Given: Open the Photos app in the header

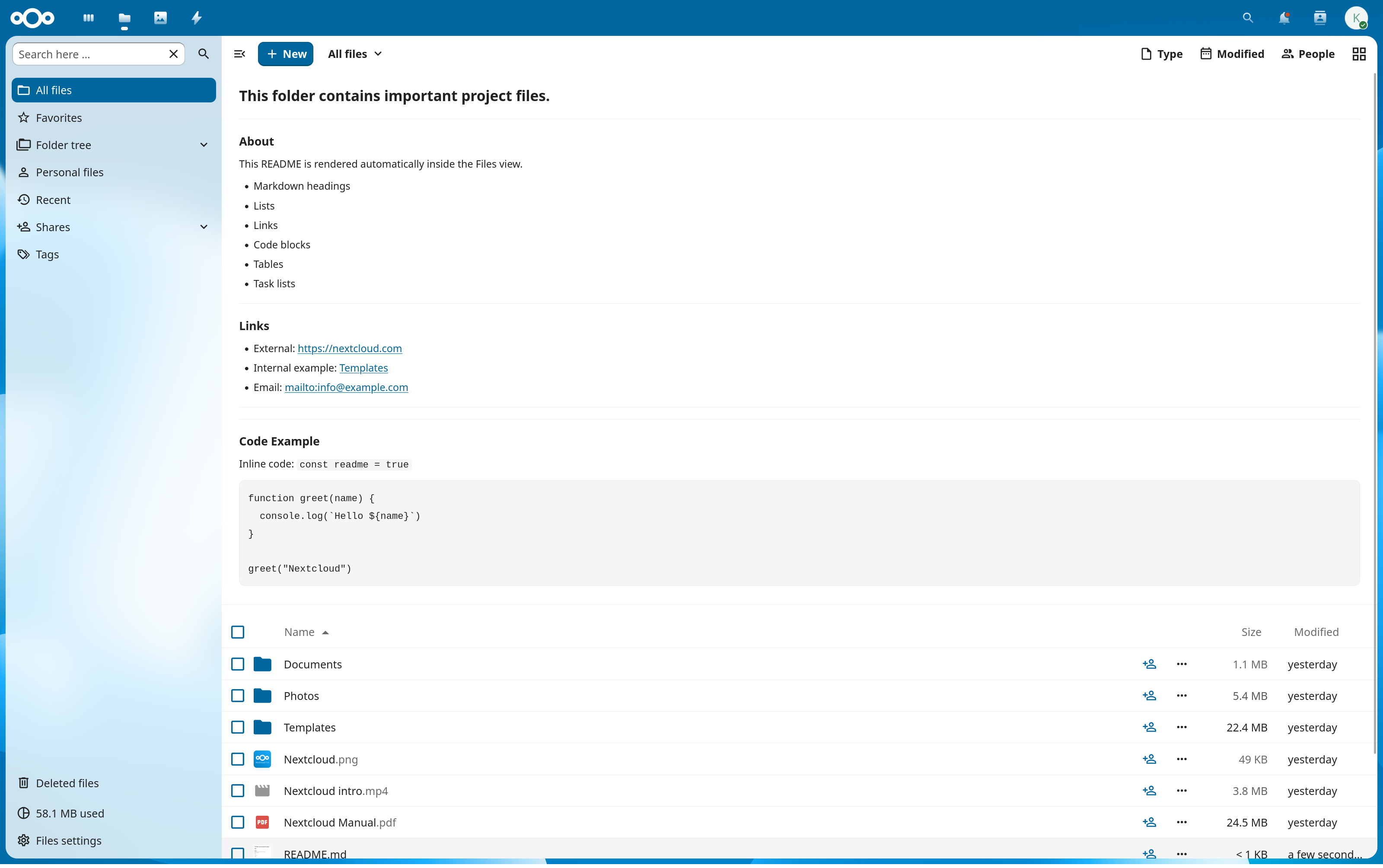Looking at the screenshot, I should coord(159,18).
